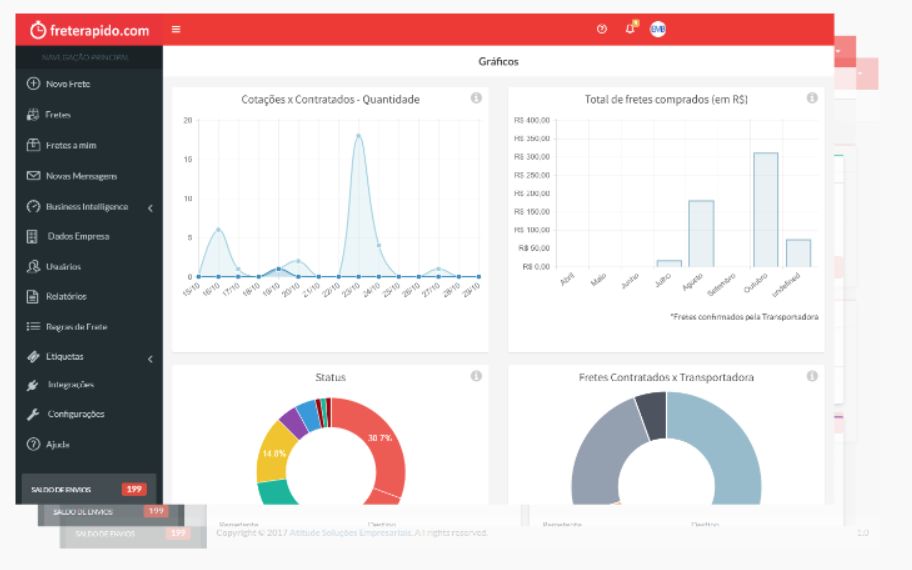Image resolution: width=912 pixels, height=570 pixels.
Task: Open Configurações in sidebar
Action: [x=76, y=414]
